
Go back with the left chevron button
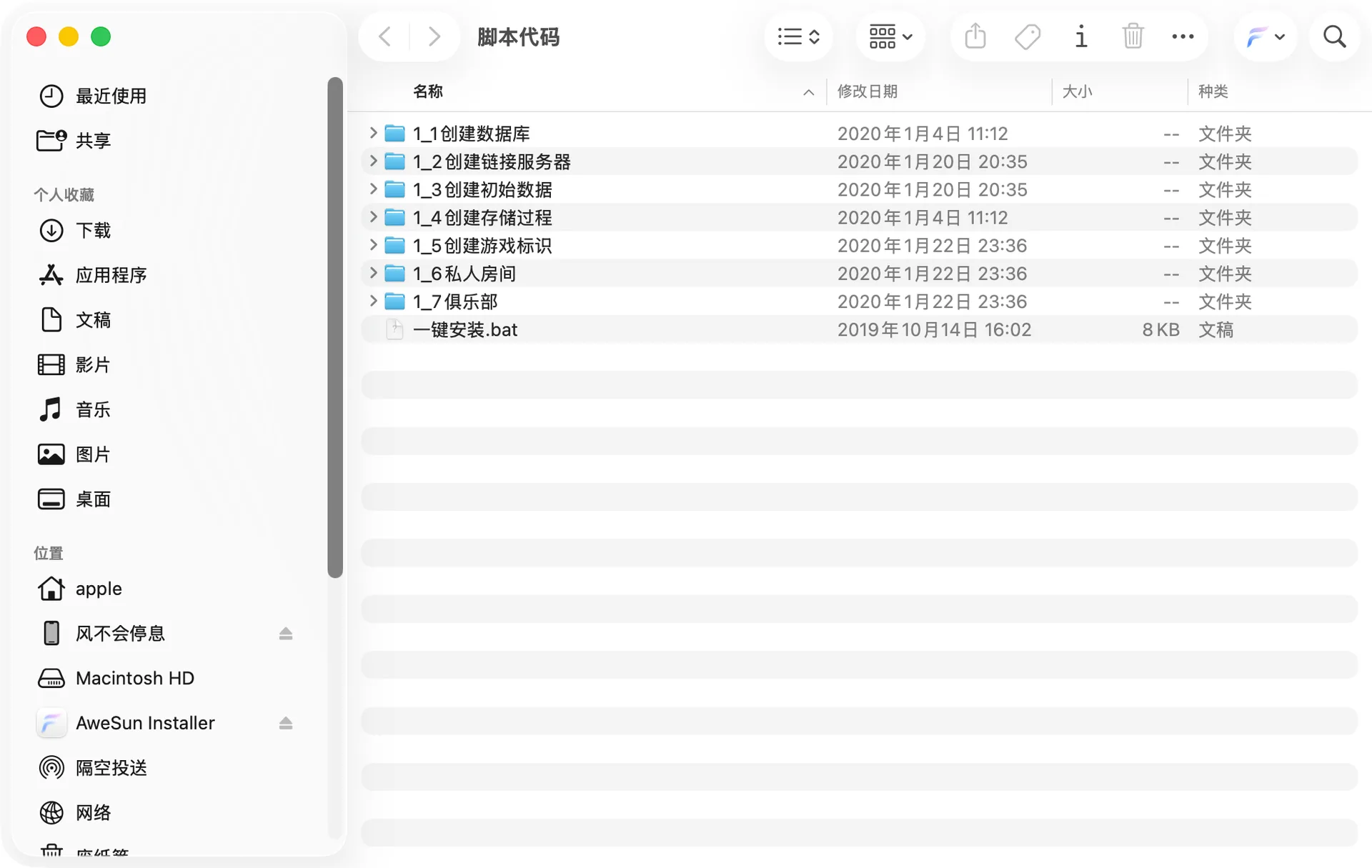click(385, 36)
